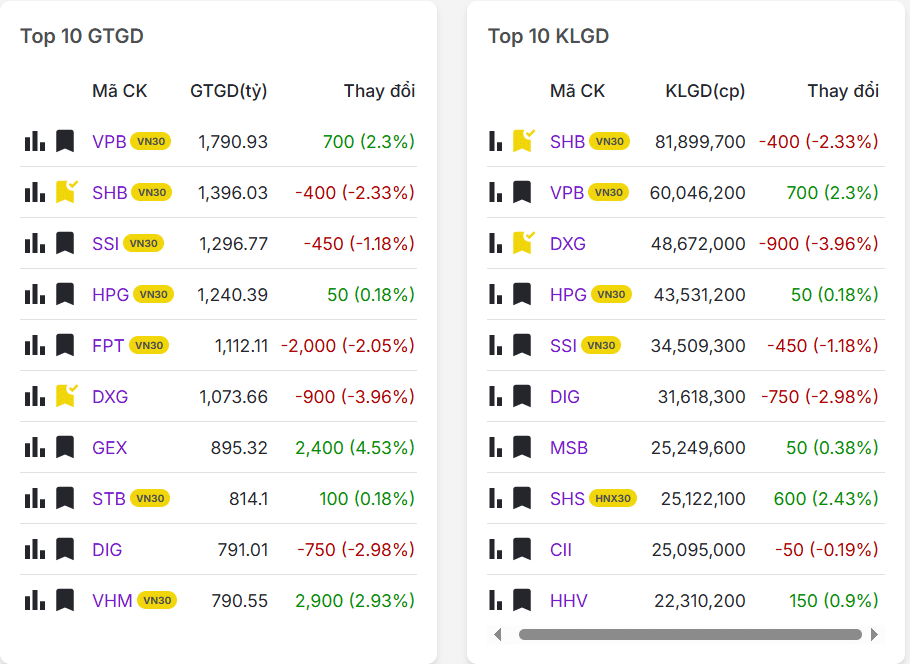Open chart icon for CII stock
The image size is (910, 664).
[x=496, y=549]
